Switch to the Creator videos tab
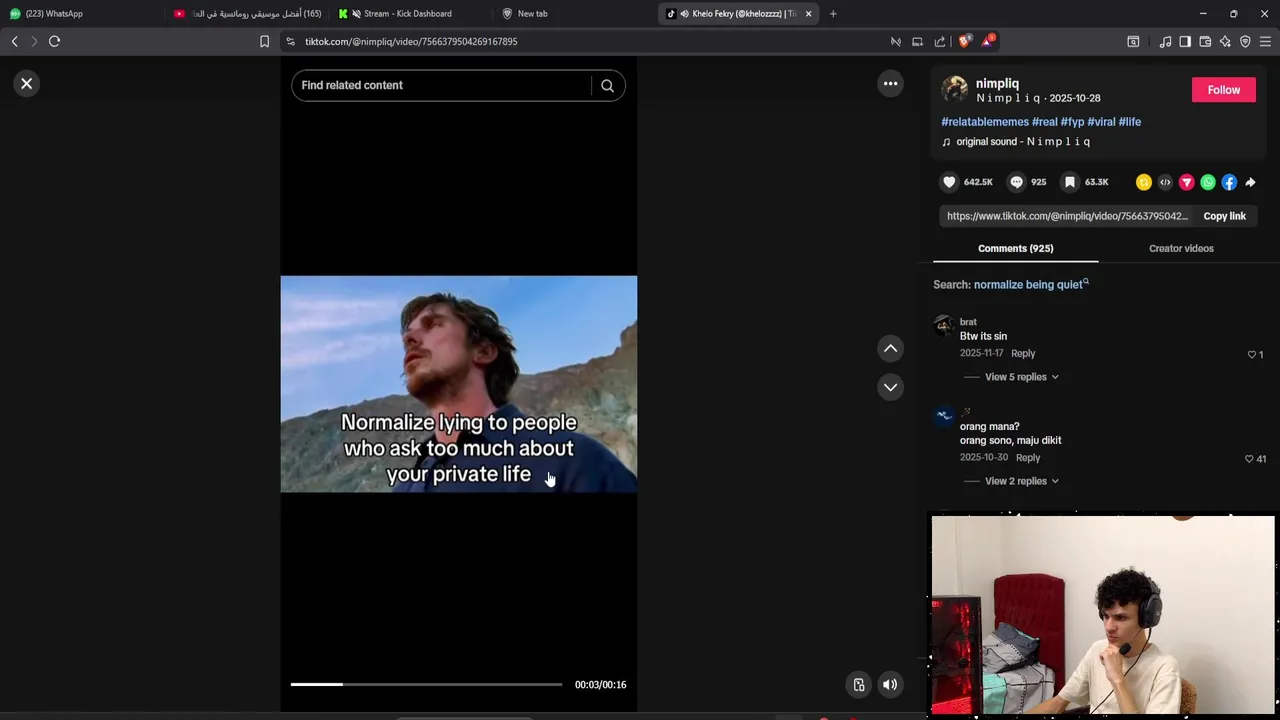 (1181, 248)
